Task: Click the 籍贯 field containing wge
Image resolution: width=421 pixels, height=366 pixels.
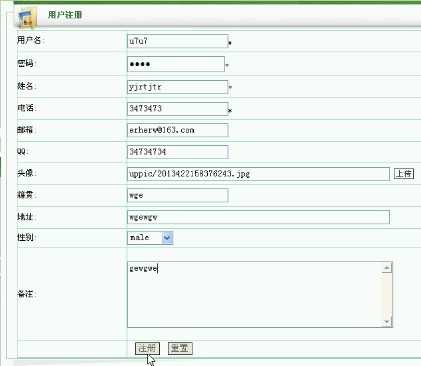Action: [178, 195]
